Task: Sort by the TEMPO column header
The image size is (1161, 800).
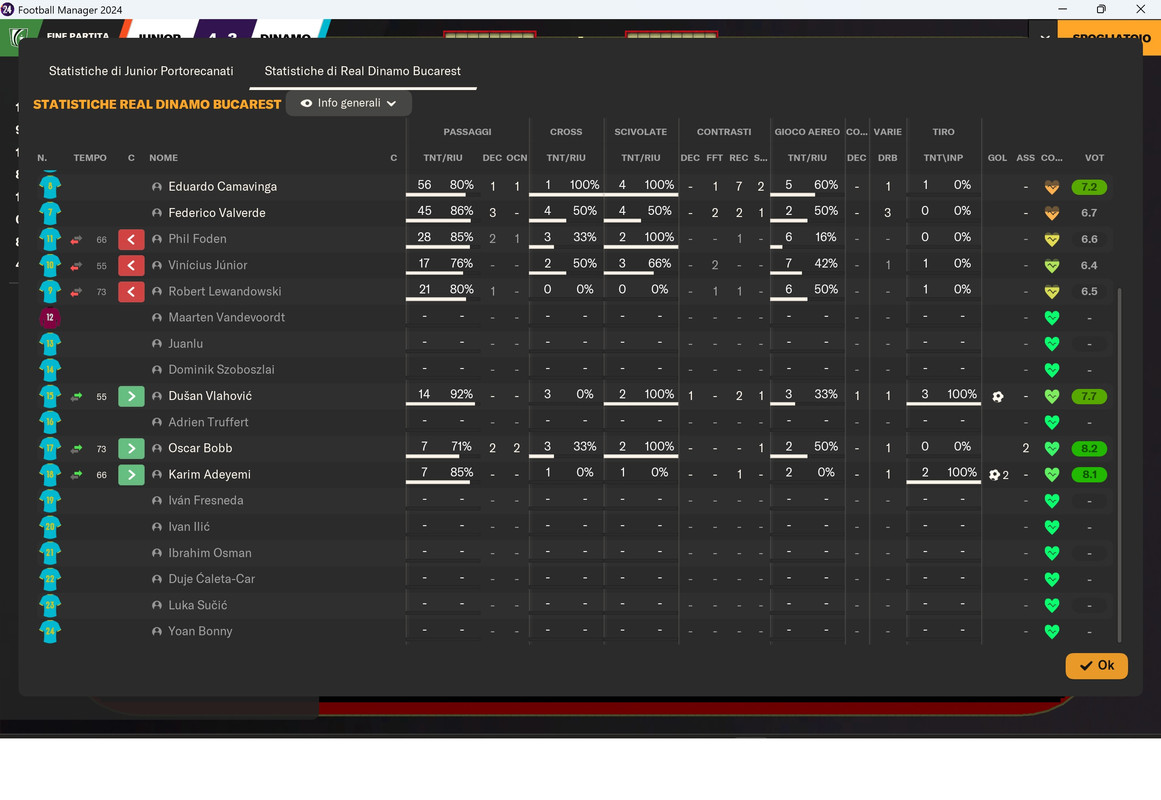Action: [90, 158]
